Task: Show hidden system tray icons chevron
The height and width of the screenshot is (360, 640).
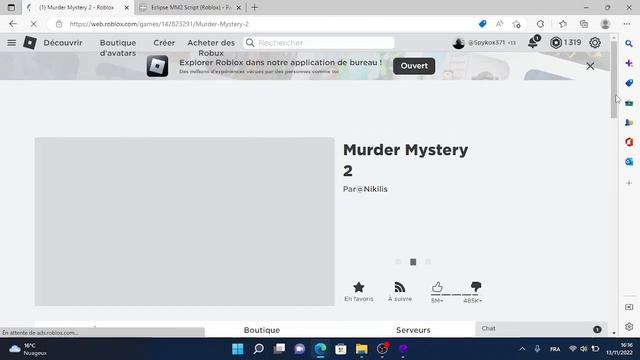Action: pos(522,349)
